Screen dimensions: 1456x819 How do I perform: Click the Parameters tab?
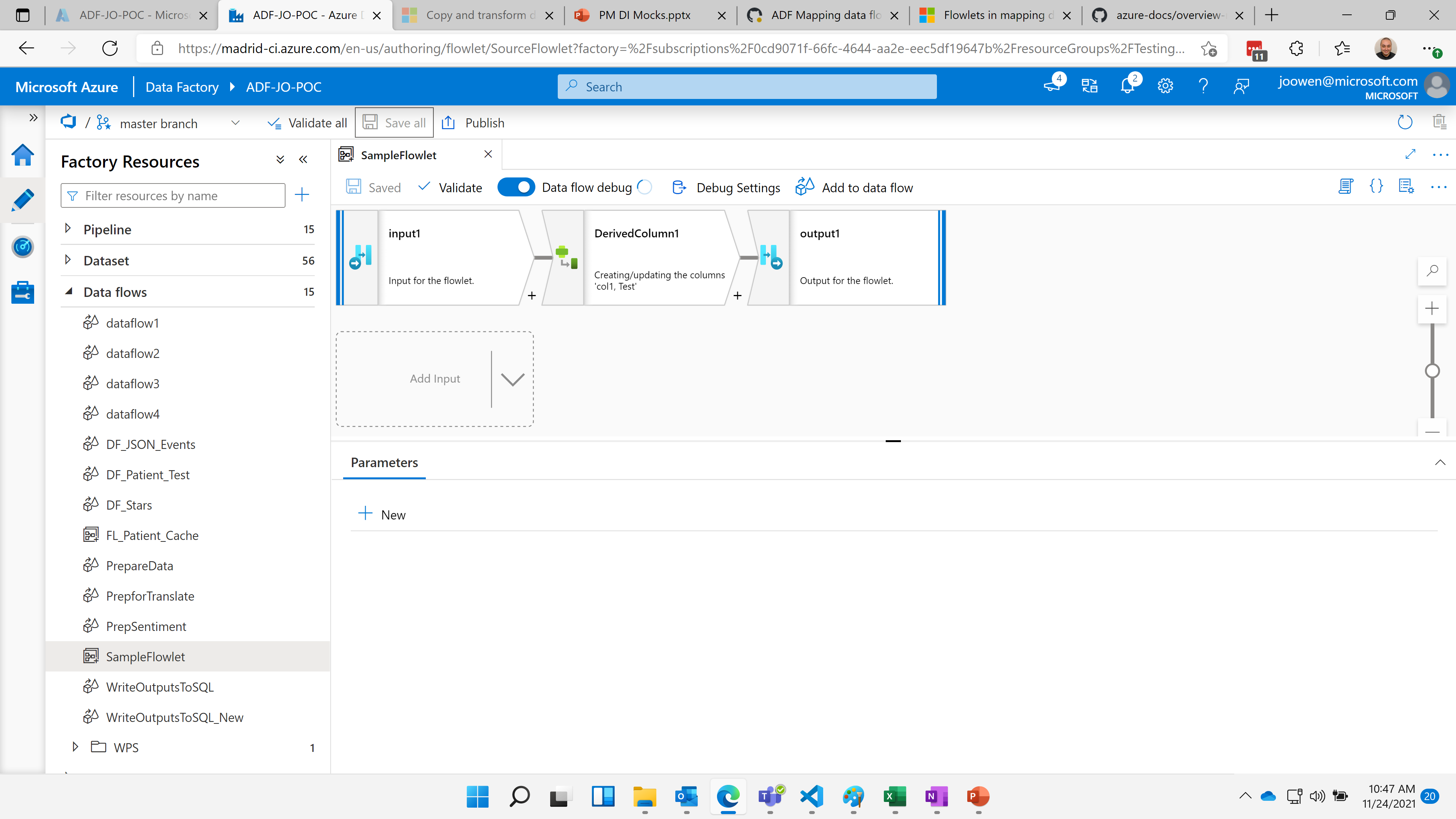(384, 462)
